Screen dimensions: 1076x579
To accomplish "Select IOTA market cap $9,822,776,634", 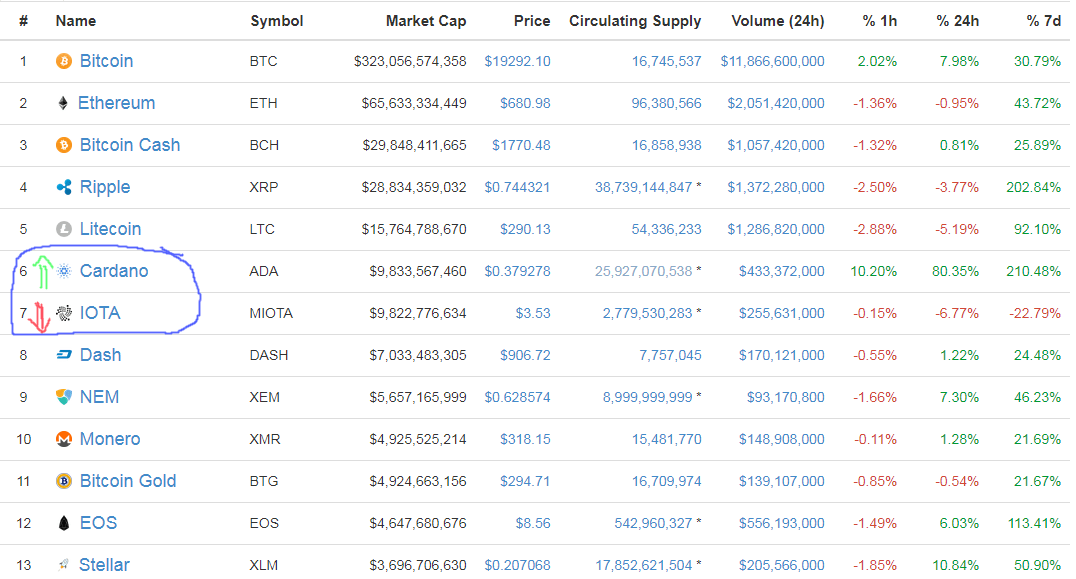I will (x=418, y=313).
